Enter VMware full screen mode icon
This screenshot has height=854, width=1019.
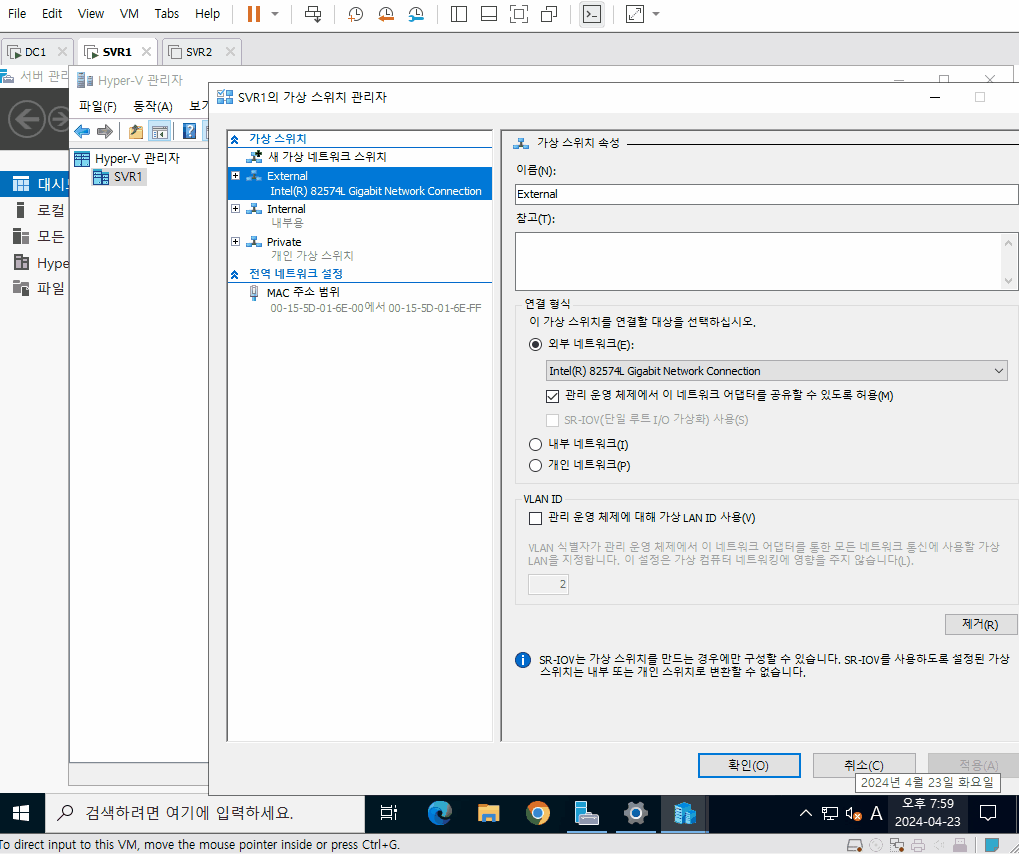(x=519, y=14)
